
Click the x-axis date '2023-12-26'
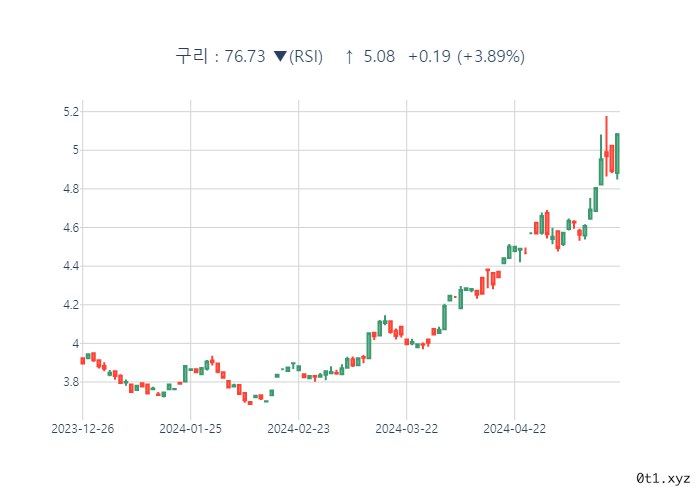pyautogui.click(x=83, y=429)
